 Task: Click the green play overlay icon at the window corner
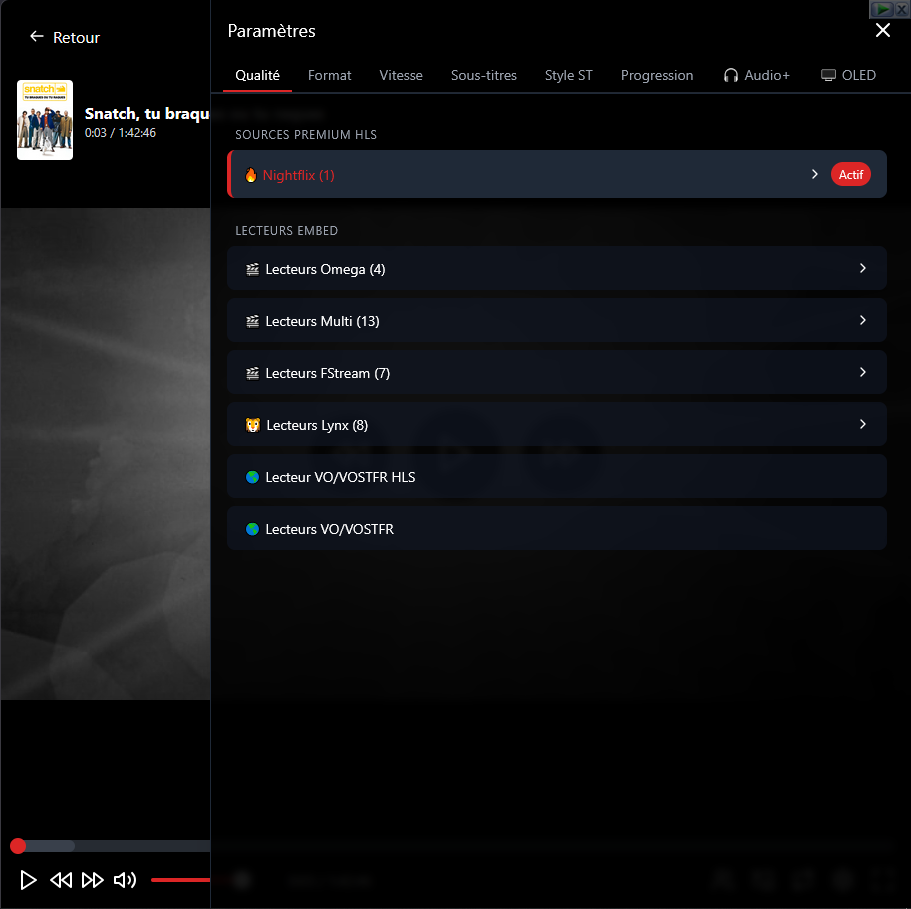pos(881,9)
